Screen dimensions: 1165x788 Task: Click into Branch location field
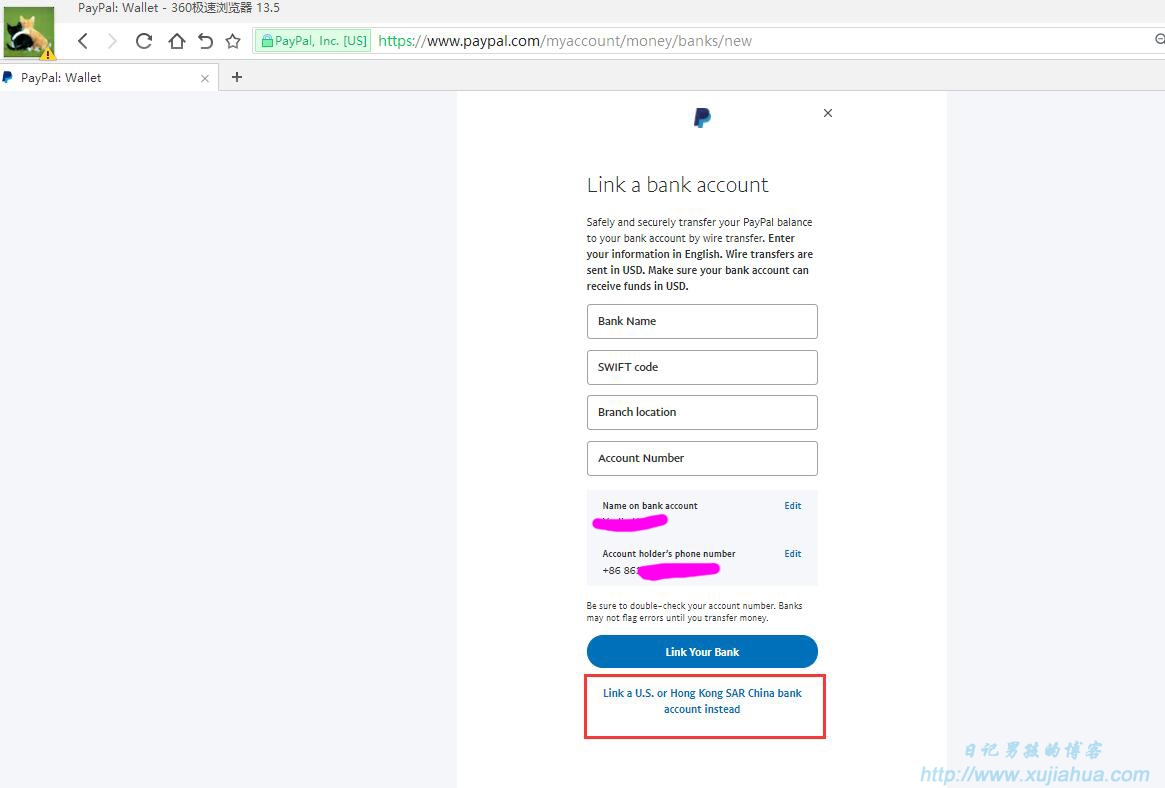click(702, 412)
